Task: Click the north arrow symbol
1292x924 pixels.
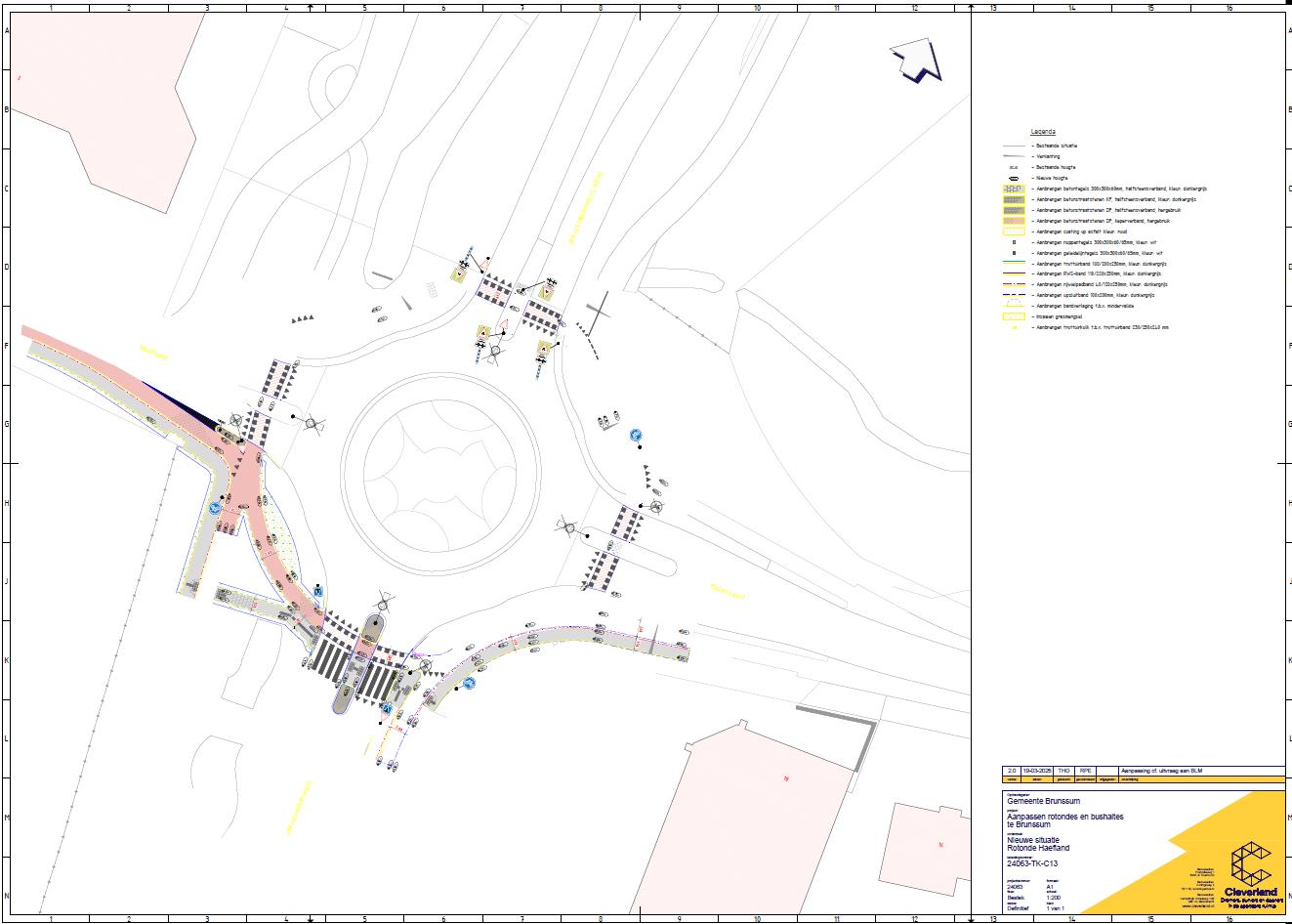Action: point(915,62)
